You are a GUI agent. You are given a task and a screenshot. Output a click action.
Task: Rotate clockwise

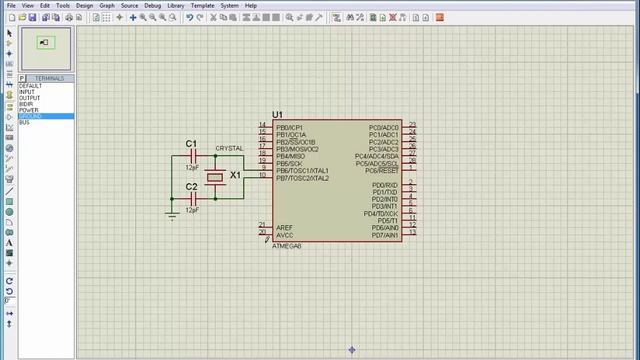tap(9, 281)
